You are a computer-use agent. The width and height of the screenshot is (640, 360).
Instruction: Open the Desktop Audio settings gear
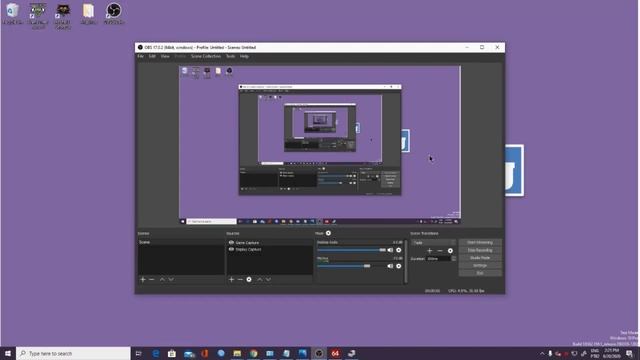click(x=399, y=250)
